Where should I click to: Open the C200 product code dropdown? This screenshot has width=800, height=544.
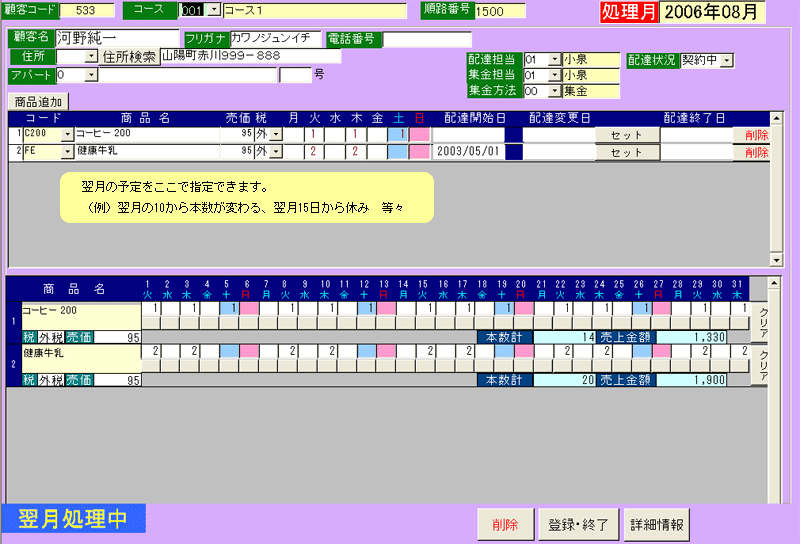coord(68,134)
